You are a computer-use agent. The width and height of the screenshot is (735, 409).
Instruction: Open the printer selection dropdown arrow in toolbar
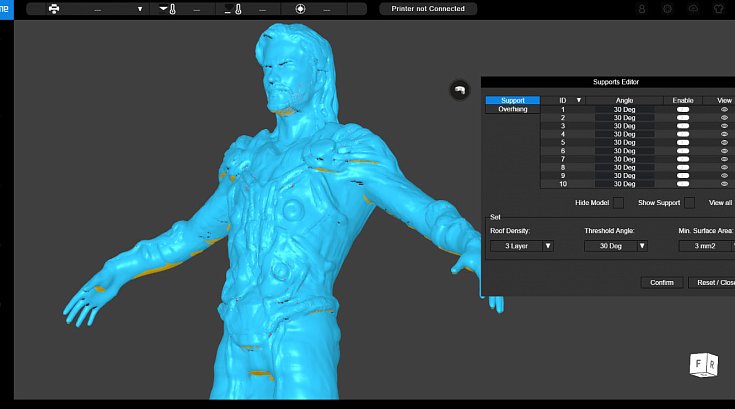[140, 9]
